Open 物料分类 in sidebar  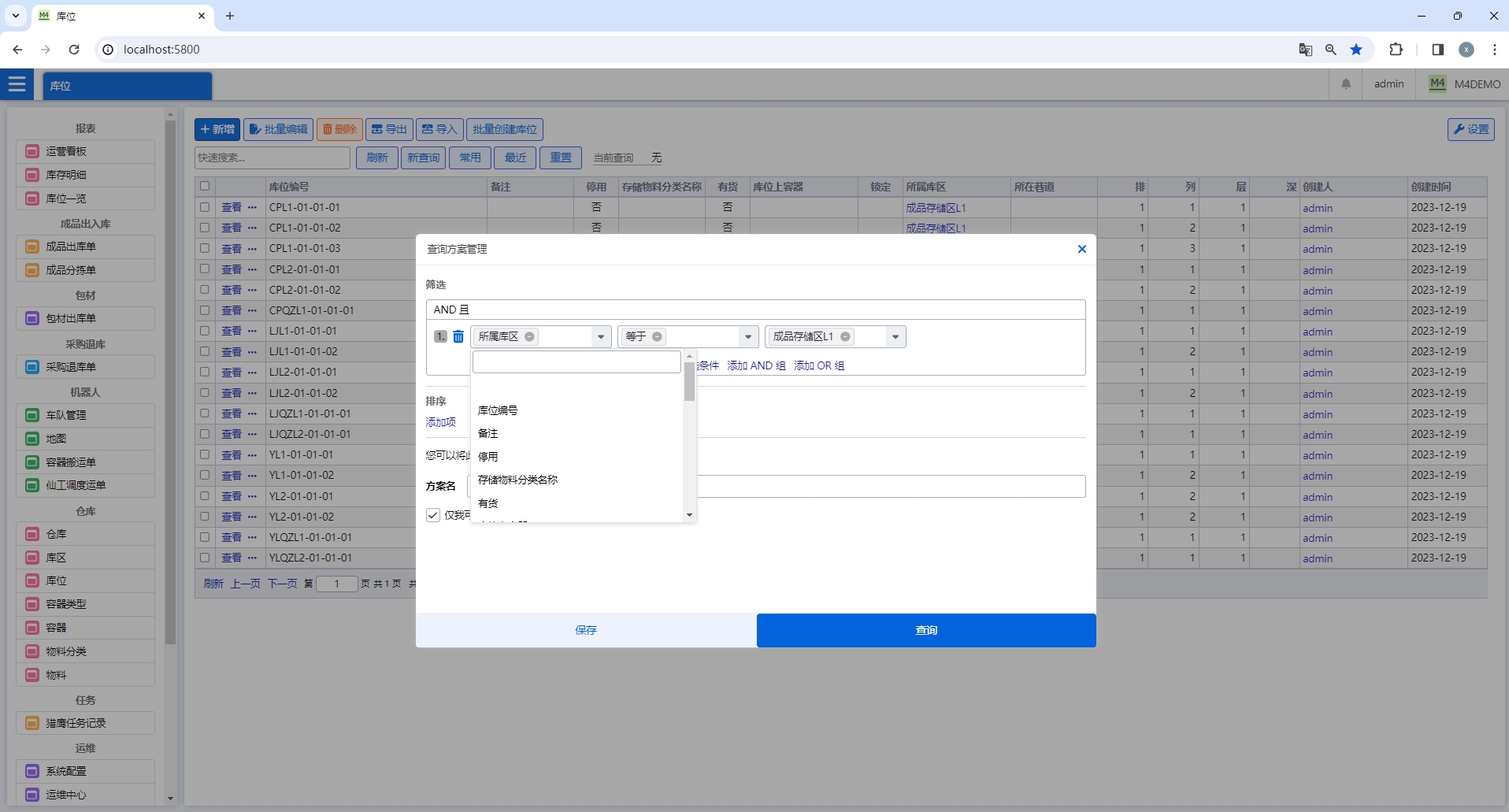[85, 651]
